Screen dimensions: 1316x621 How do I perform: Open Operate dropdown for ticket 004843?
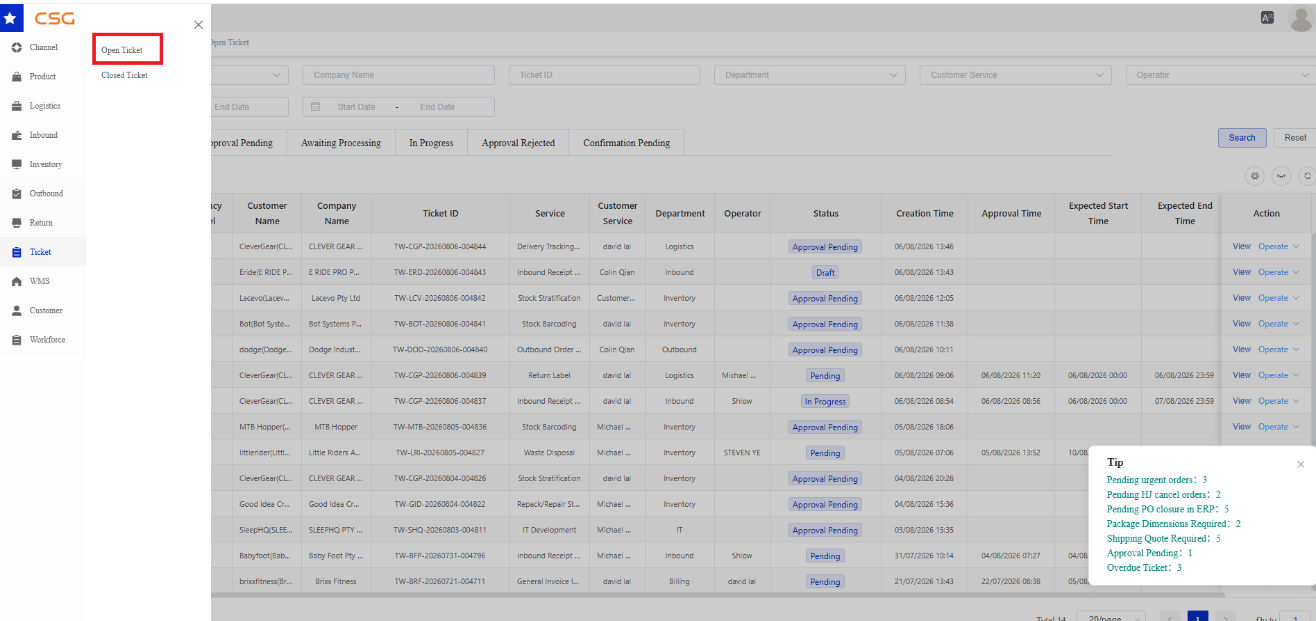(x=1278, y=272)
